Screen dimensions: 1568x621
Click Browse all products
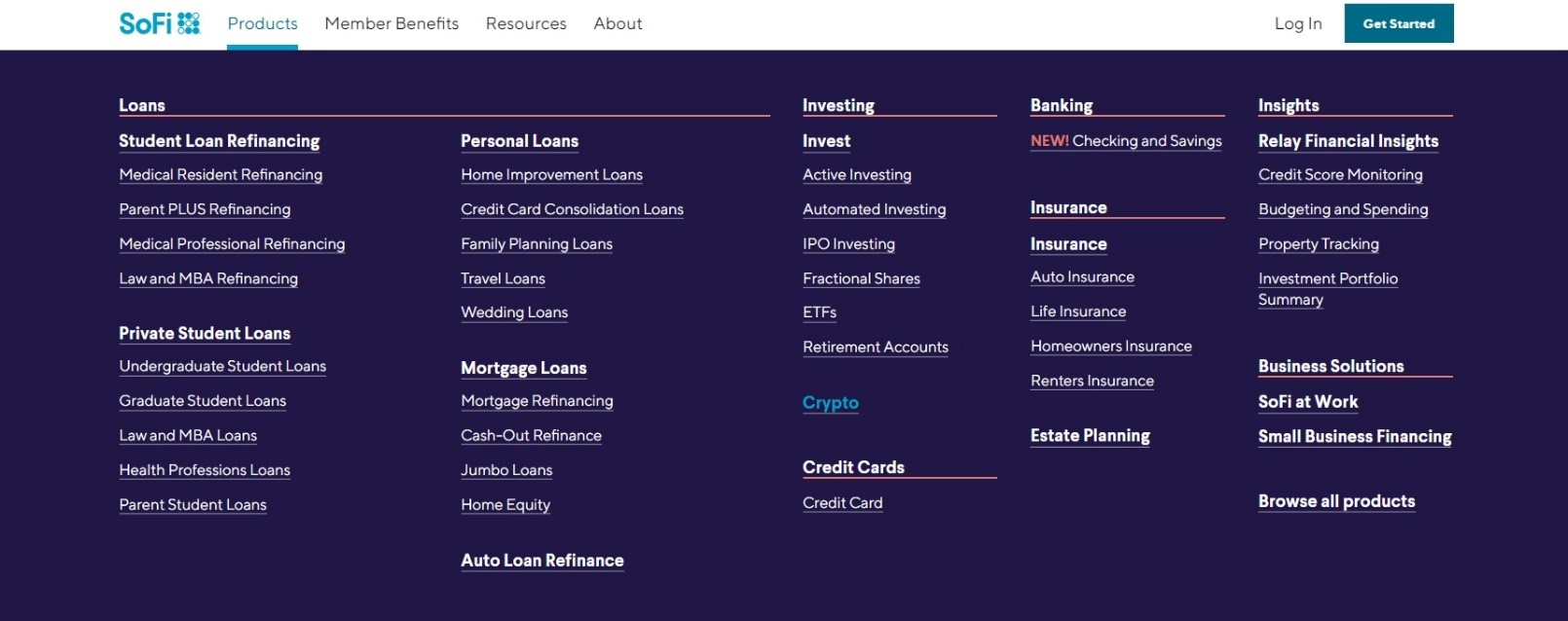1336,501
